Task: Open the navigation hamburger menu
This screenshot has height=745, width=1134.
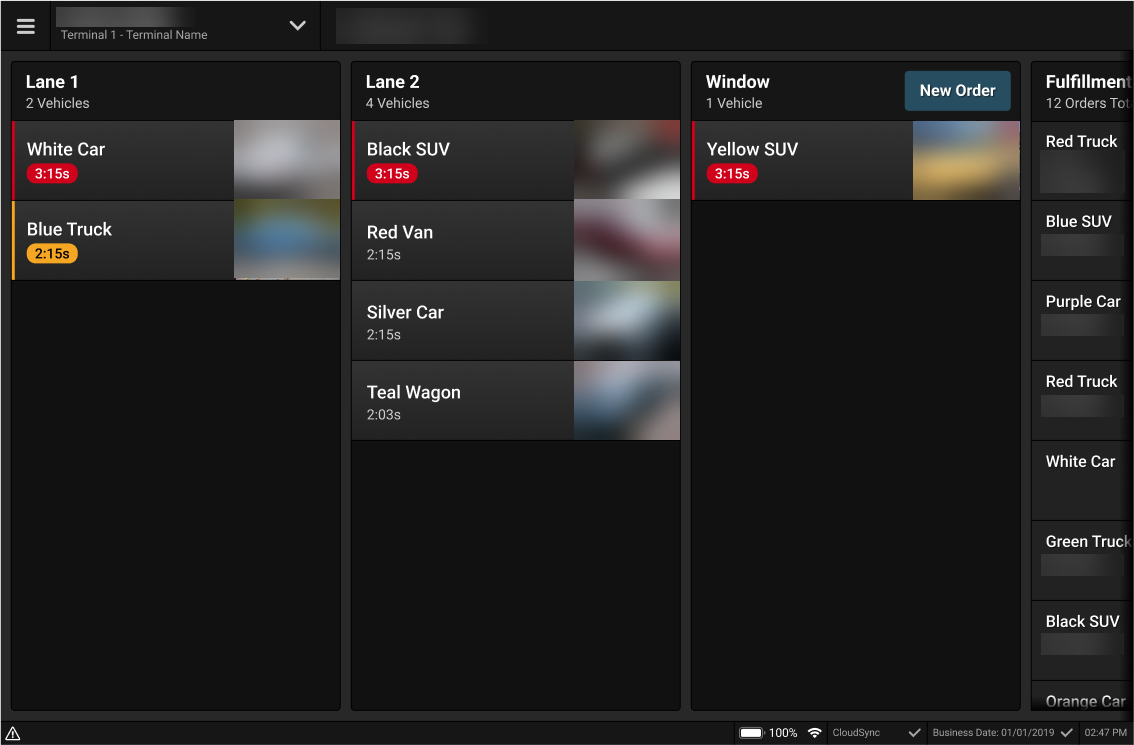Action: point(25,25)
